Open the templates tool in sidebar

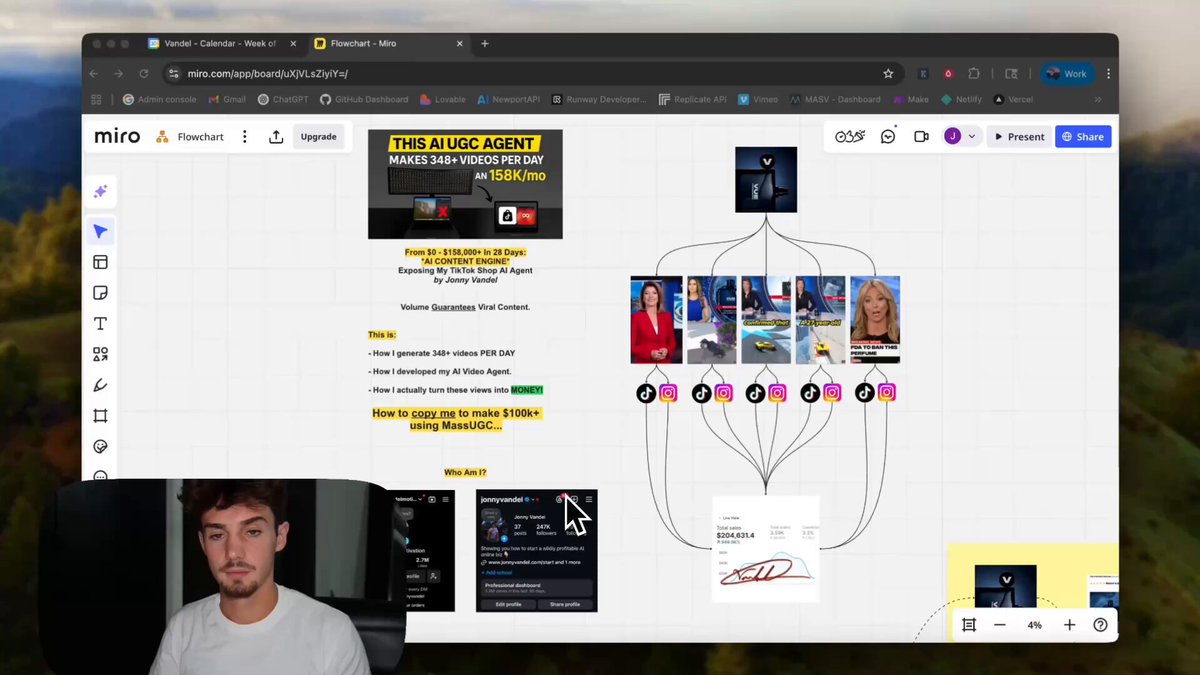pos(100,262)
